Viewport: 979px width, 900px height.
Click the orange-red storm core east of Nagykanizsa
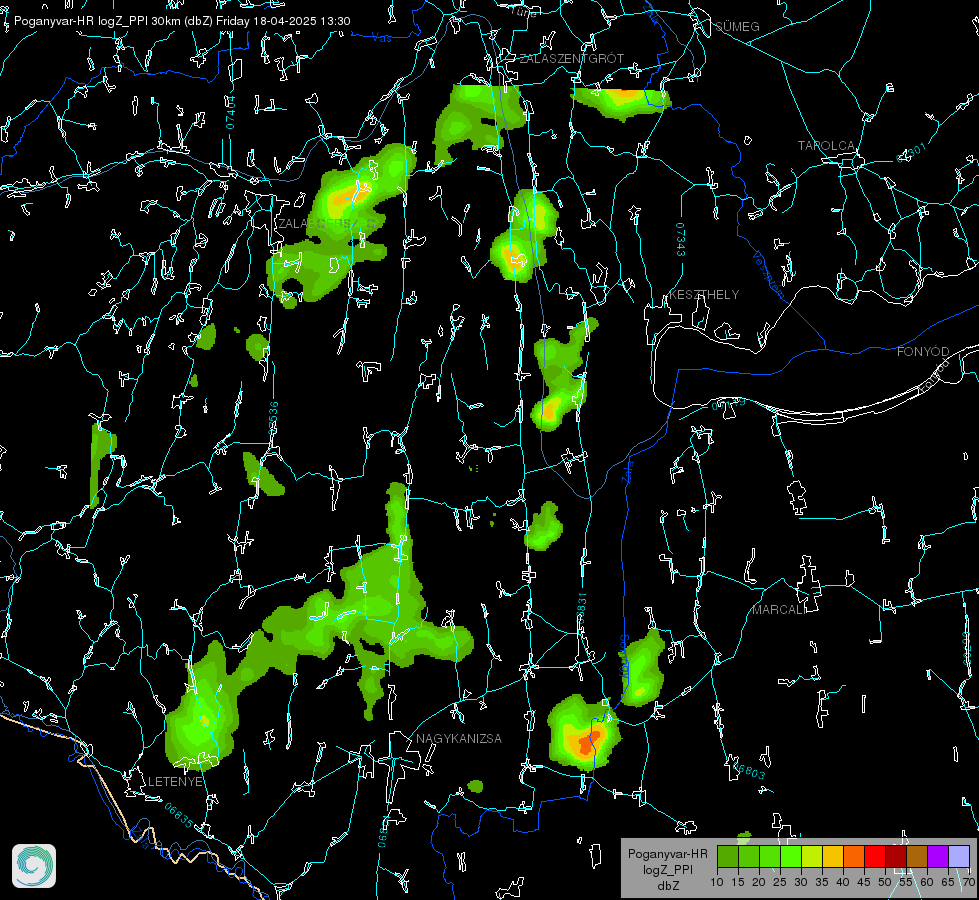(x=587, y=743)
